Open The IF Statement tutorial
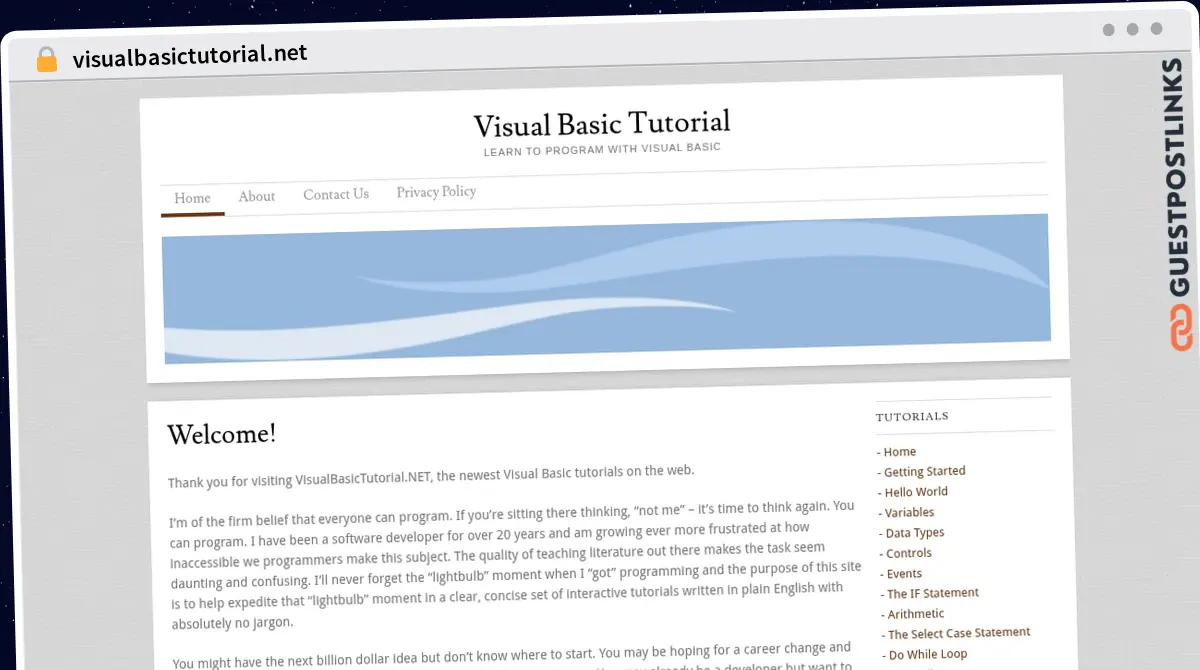 click(x=932, y=593)
